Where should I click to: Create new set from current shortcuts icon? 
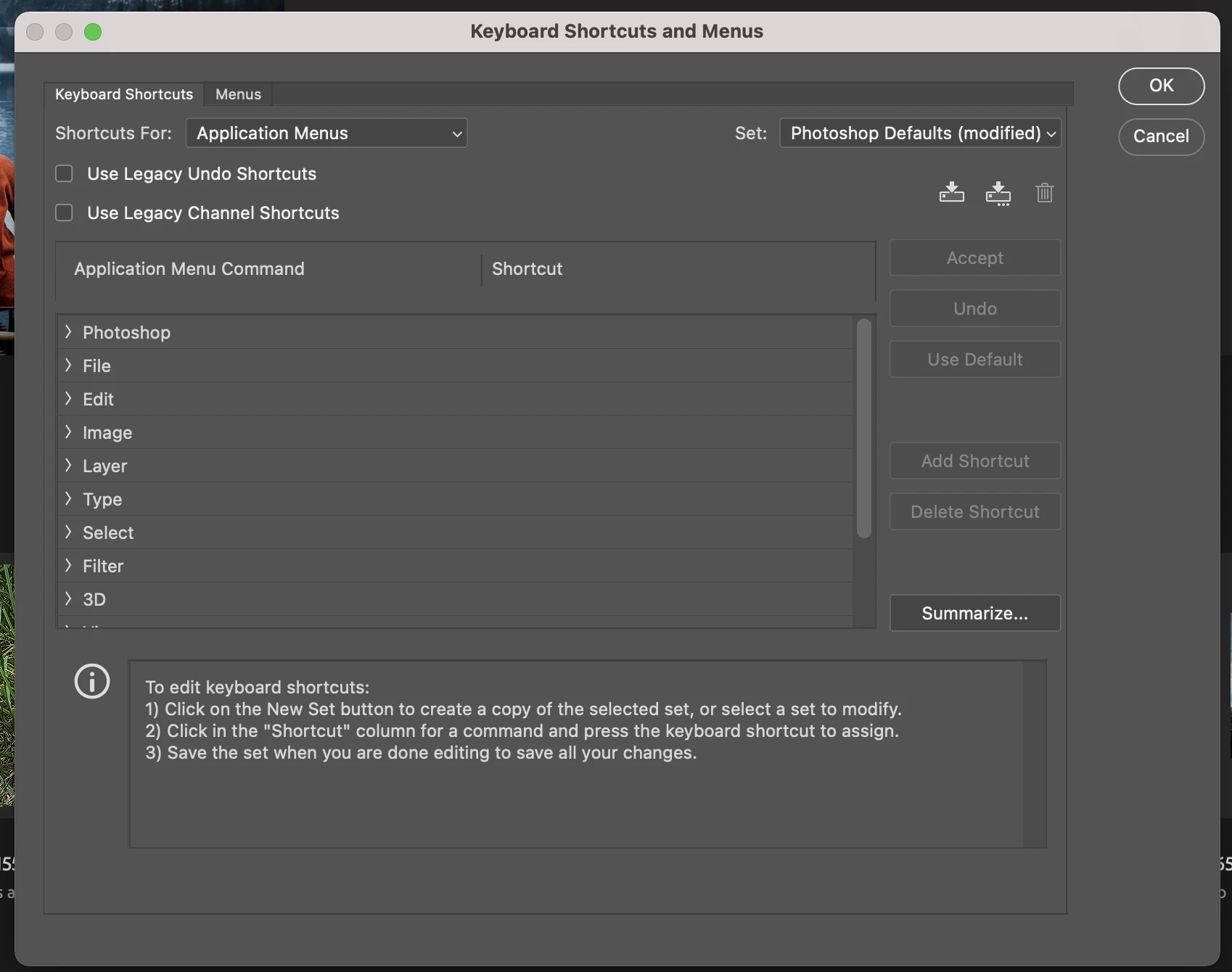pos(998,194)
